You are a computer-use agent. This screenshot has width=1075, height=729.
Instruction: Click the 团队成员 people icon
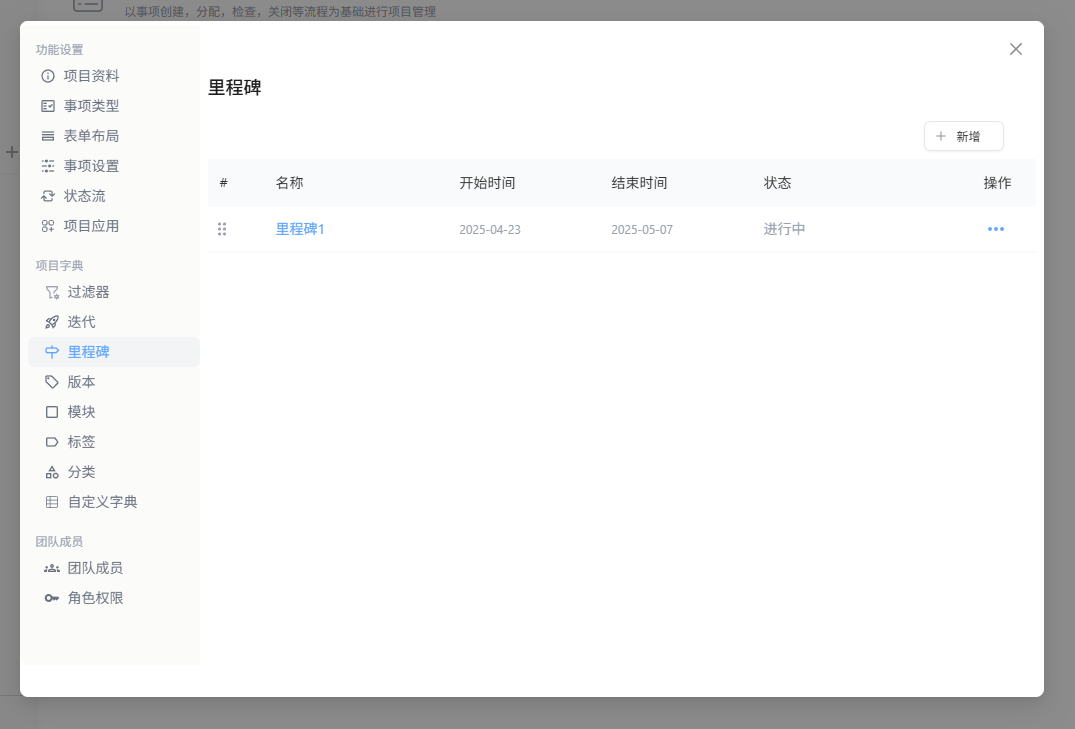coord(52,569)
